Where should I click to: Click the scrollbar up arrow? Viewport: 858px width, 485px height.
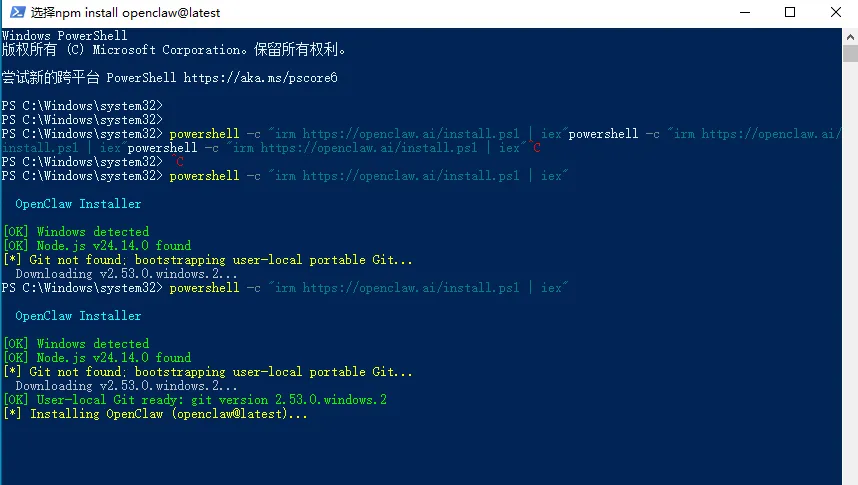pos(850,35)
